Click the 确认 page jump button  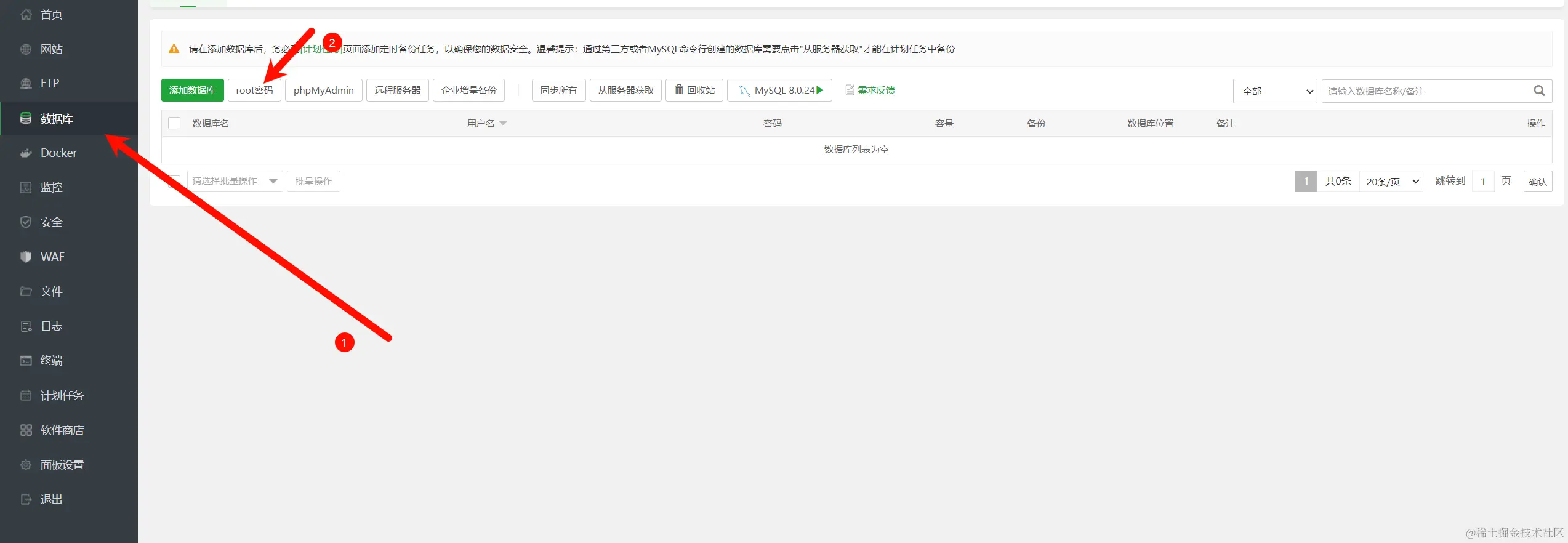(x=1538, y=182)
